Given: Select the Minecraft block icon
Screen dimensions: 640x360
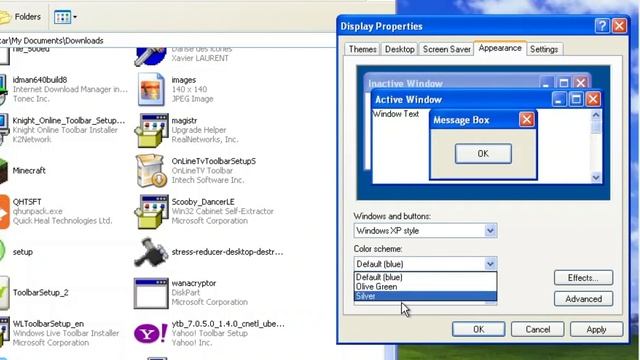Looking at the screenshot, I should coord(4,171).
